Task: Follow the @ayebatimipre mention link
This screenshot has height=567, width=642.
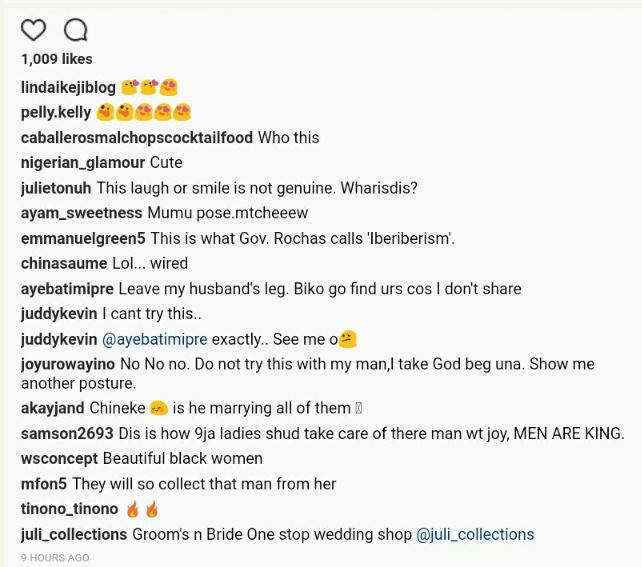Action: click(x=154, y=339)
